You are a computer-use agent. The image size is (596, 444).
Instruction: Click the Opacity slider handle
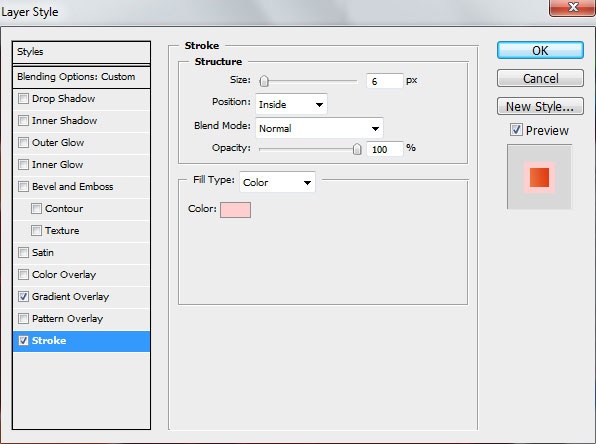[357, 149]
